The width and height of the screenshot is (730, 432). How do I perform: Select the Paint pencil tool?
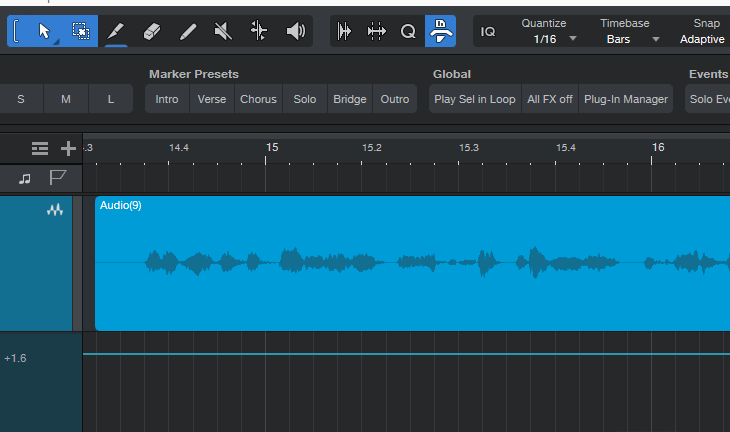tap(188, 31)
